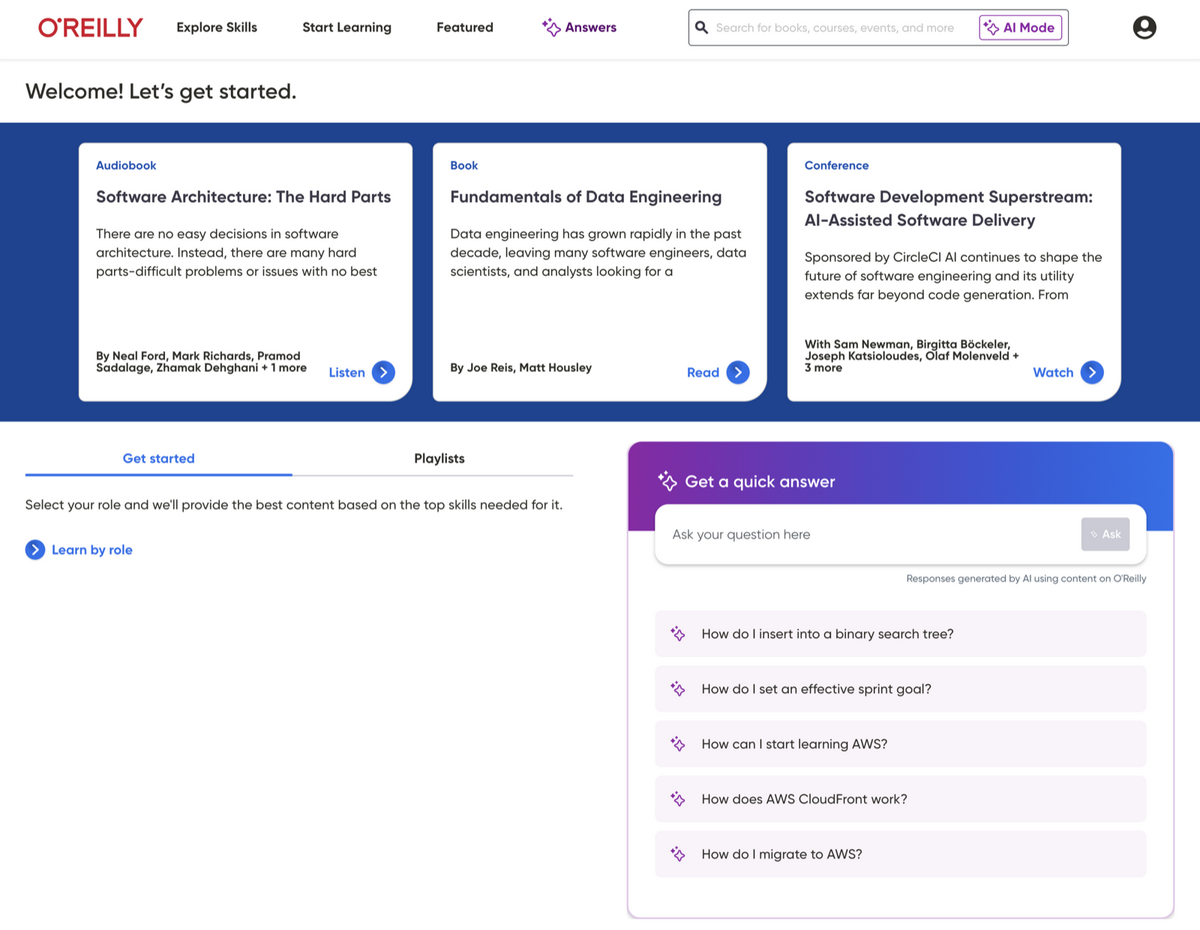Click the sparkle icon in AI Mode button

(991, 28)
